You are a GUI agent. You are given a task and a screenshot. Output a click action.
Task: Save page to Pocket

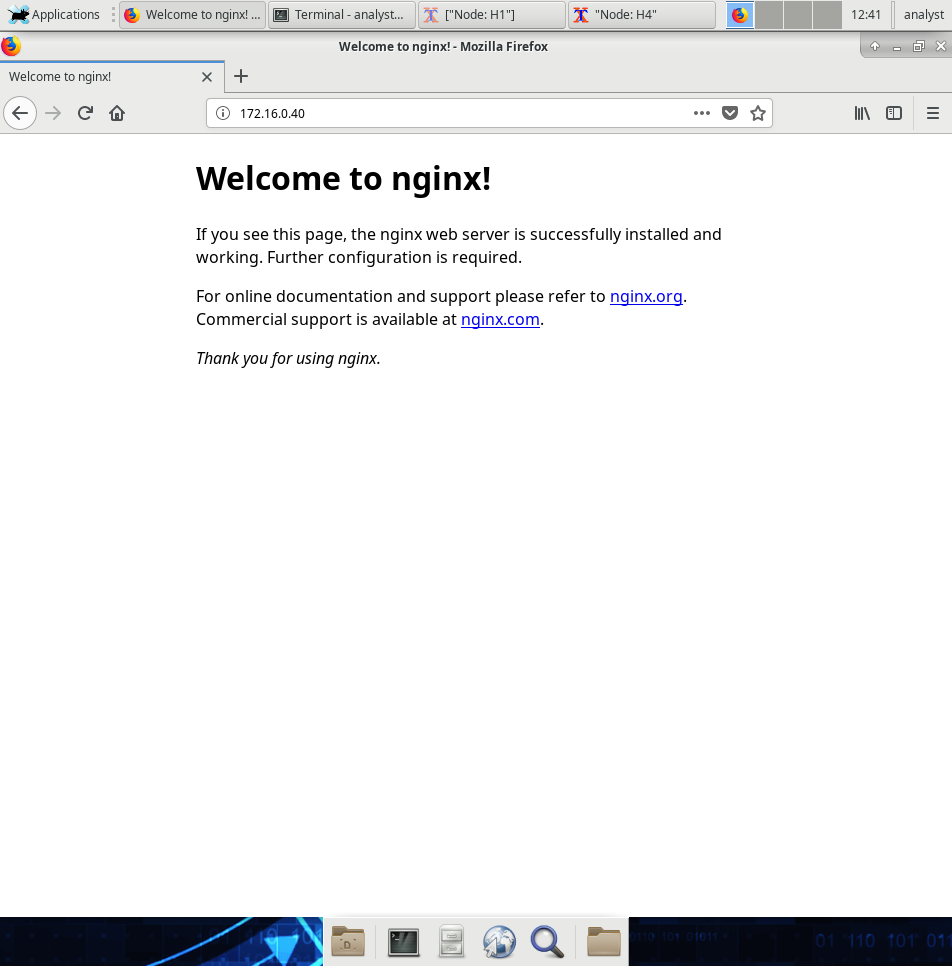tap(730, 113)
